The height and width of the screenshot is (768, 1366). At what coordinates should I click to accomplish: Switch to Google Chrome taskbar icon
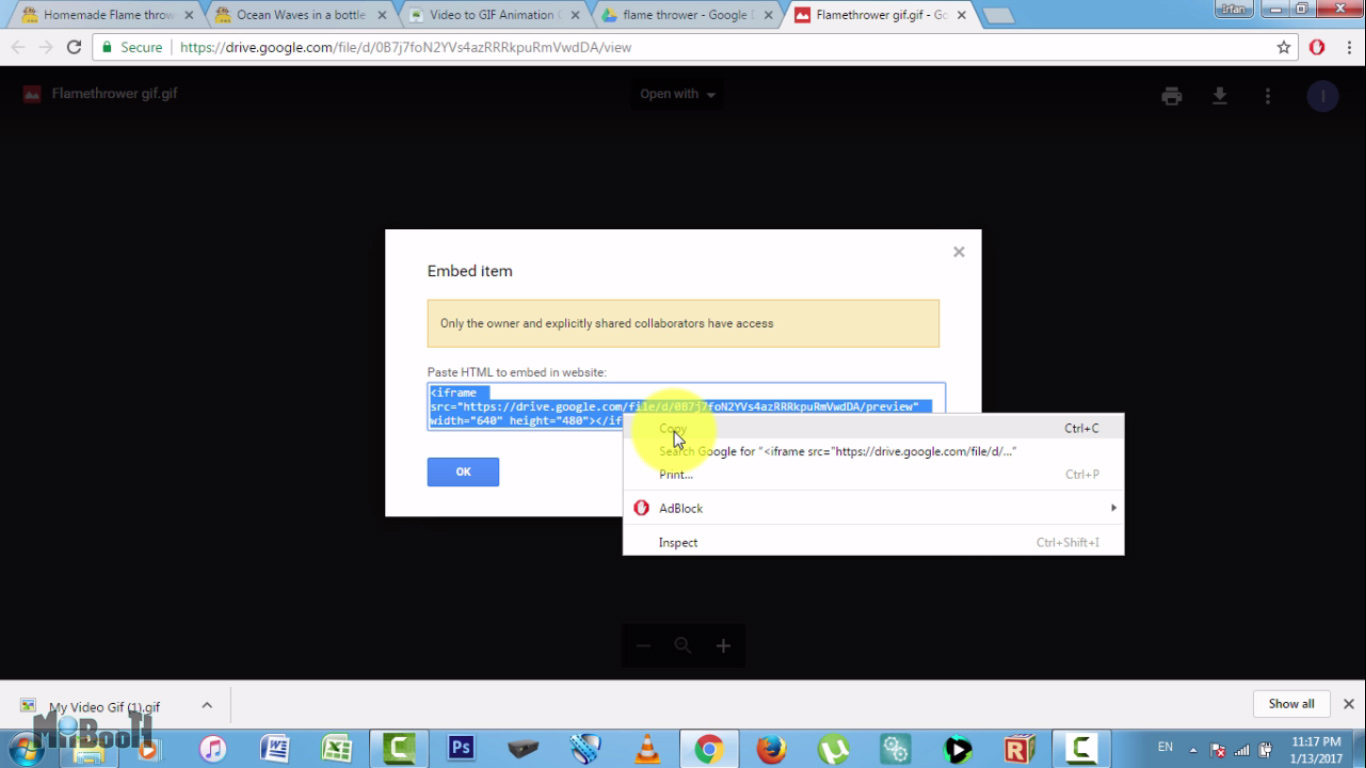pos(709,748)
